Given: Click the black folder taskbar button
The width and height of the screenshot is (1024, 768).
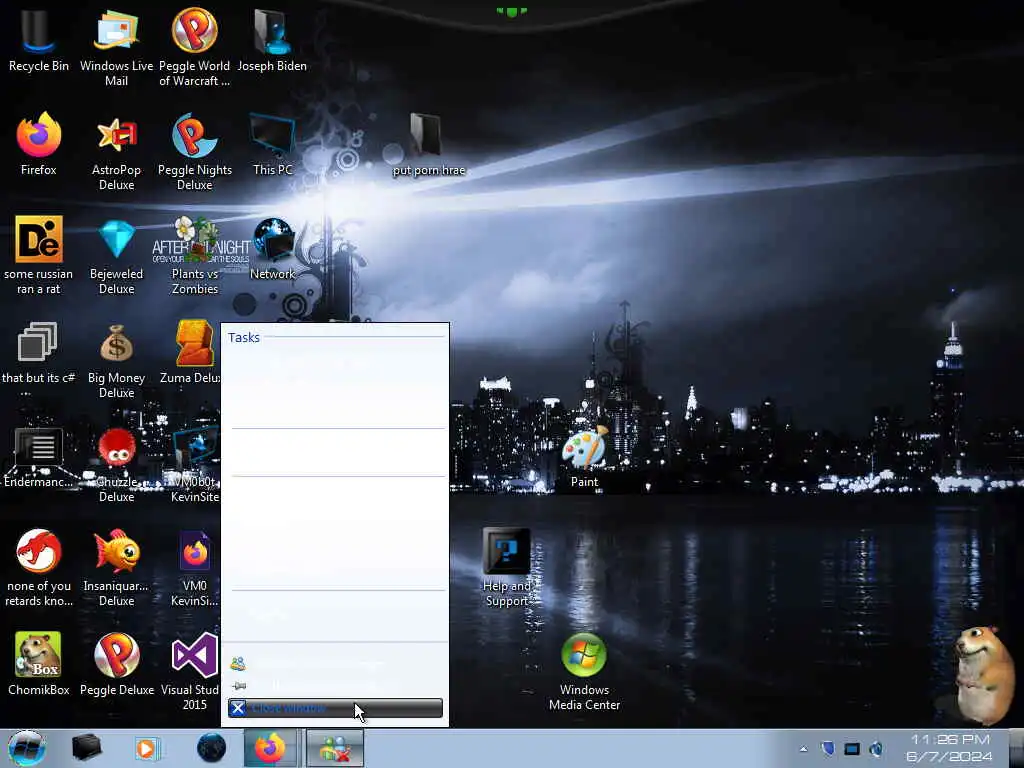Looking at the screenshot, I should [x=86, y=748].
